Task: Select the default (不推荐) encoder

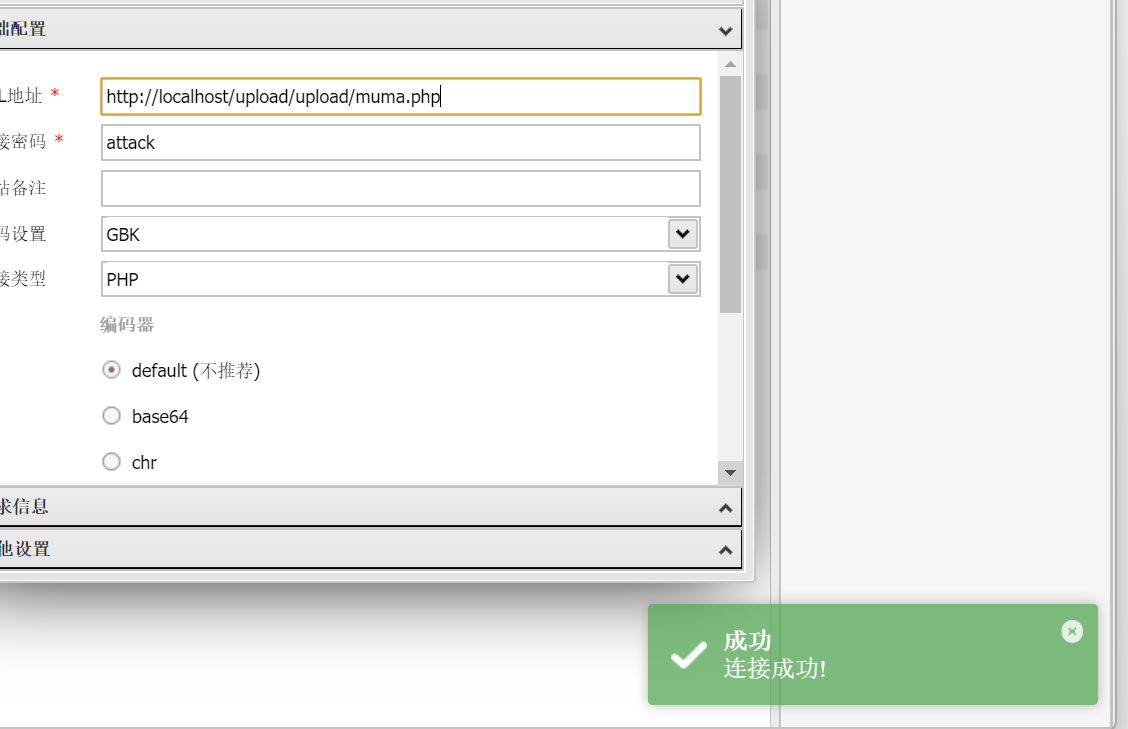Action: [x=112, y=370]
